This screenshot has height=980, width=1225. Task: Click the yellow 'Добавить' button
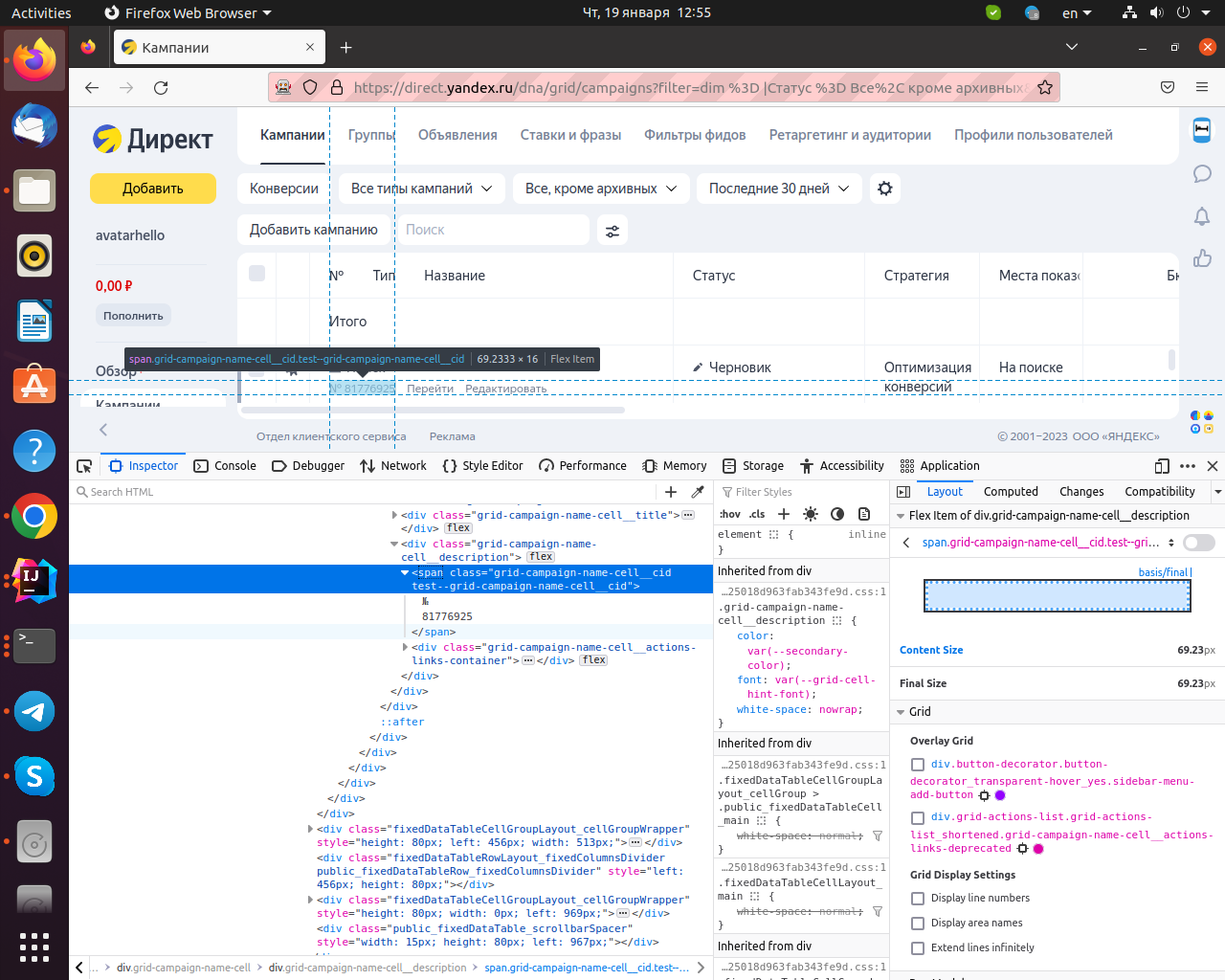point(153,189)
